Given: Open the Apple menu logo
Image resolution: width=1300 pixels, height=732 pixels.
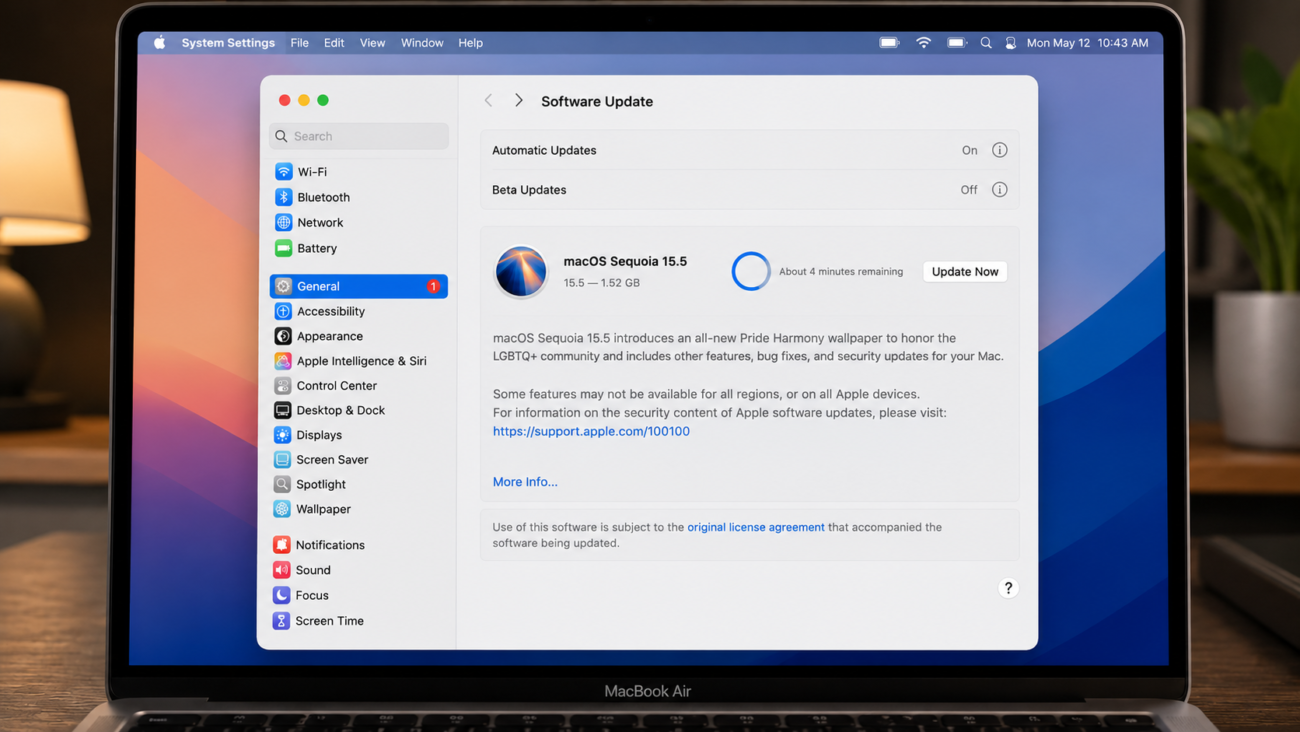Looking at the screenshot, I should coord(159,43).
